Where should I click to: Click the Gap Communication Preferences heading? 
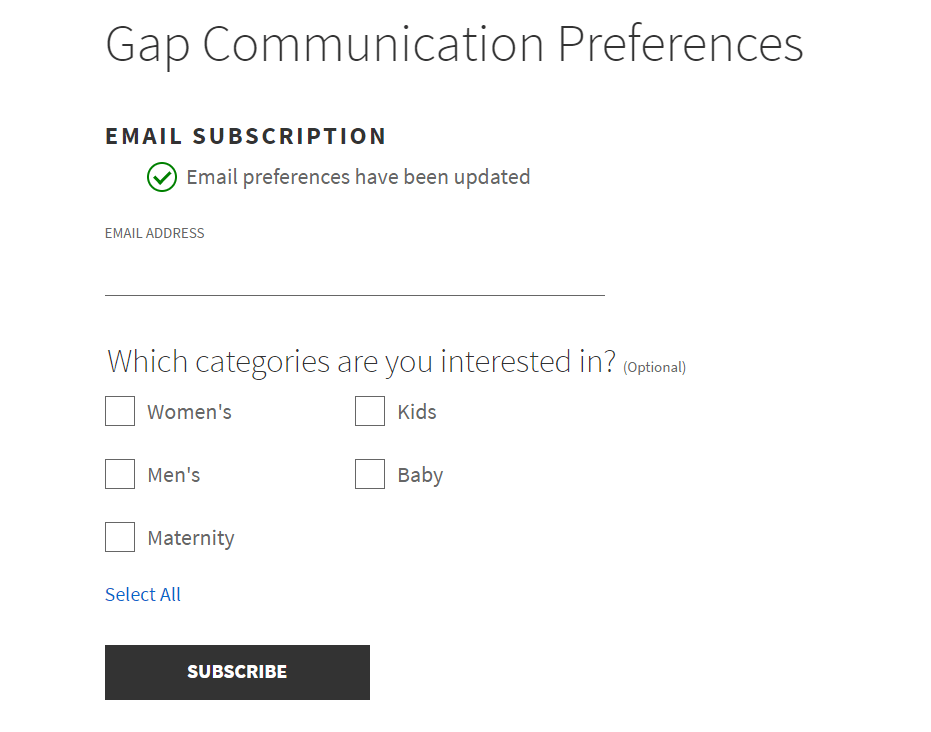(x=454, y=44)
